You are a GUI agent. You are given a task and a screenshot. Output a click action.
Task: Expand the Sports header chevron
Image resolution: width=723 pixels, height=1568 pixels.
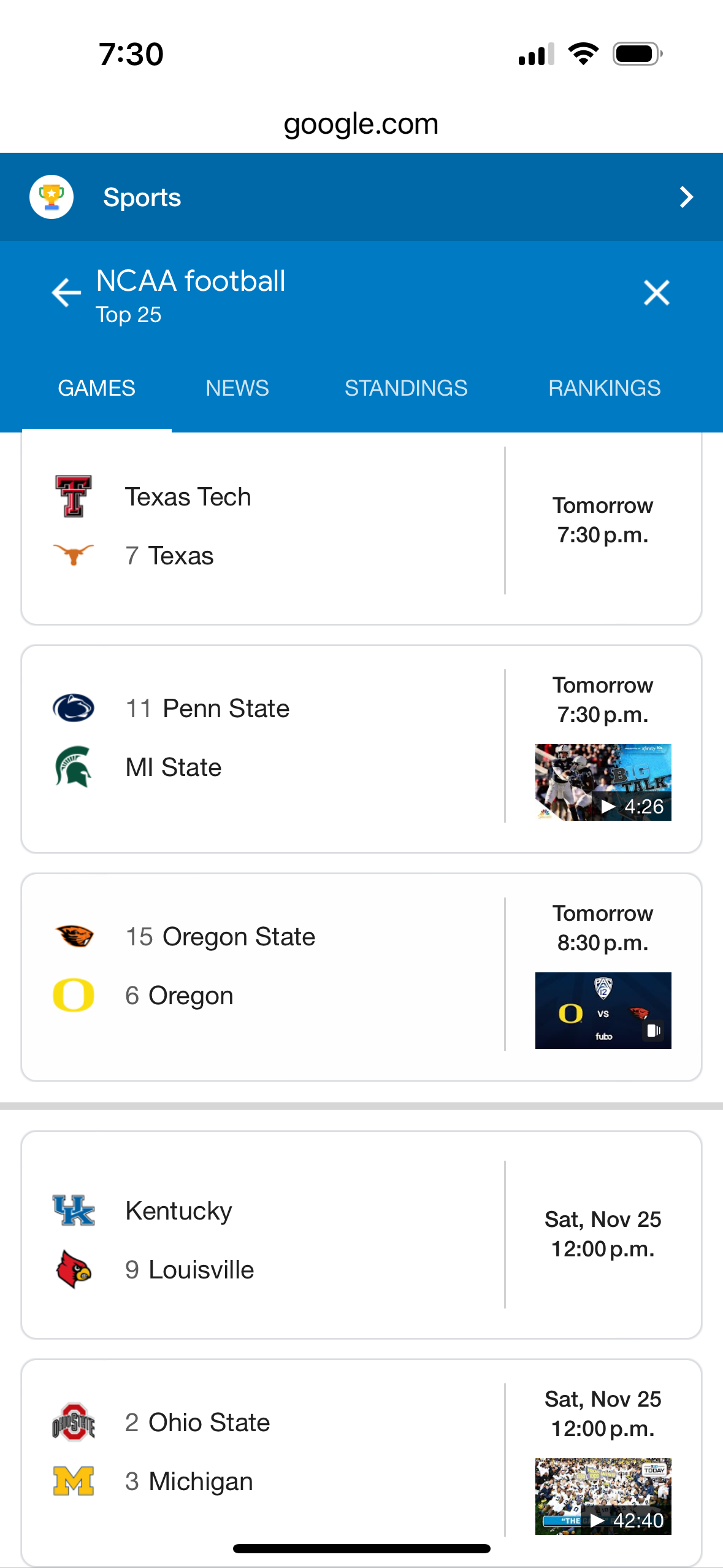(686, 197)
